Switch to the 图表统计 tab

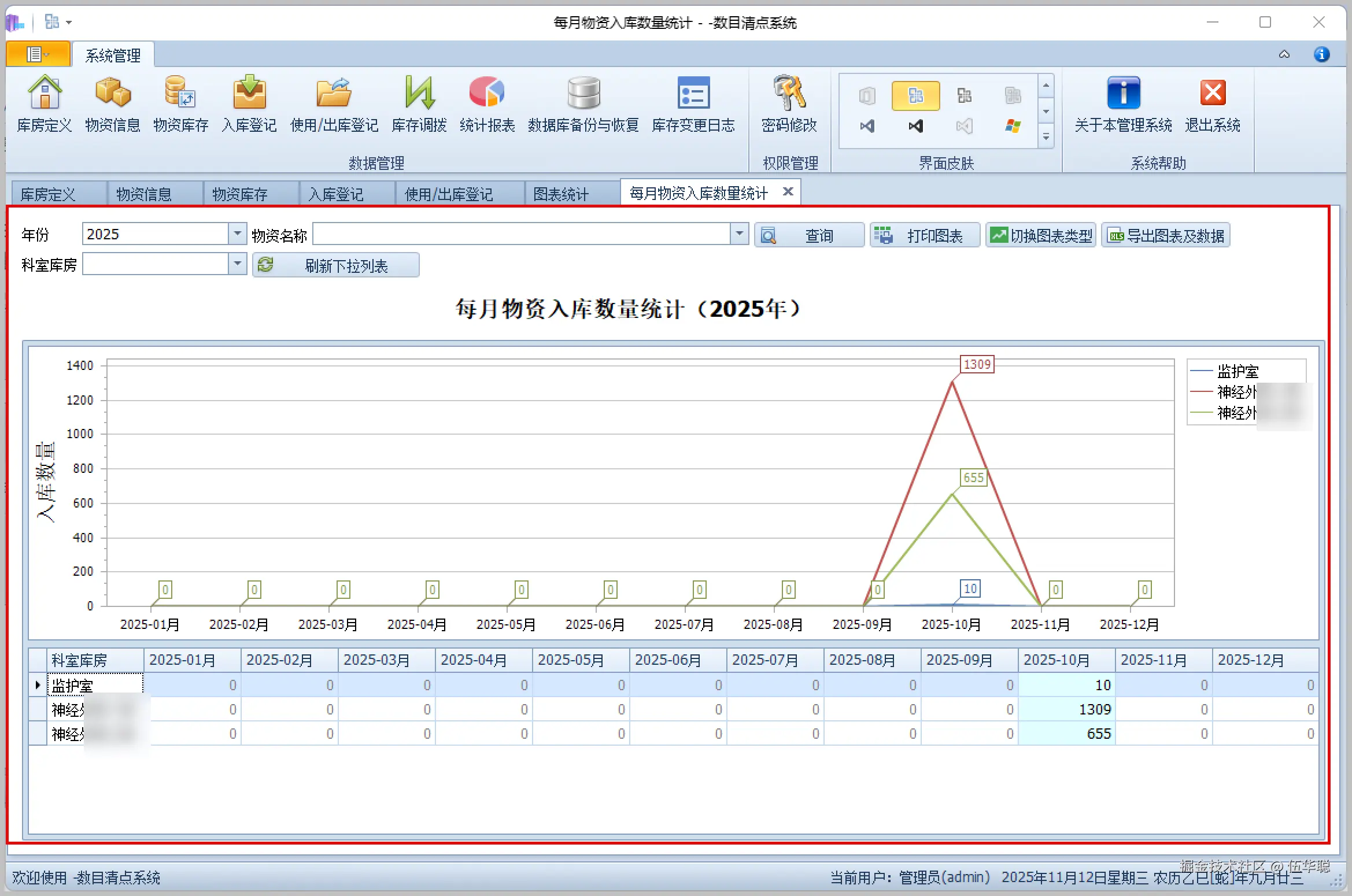pyautogui.click(x=560, y=194)
